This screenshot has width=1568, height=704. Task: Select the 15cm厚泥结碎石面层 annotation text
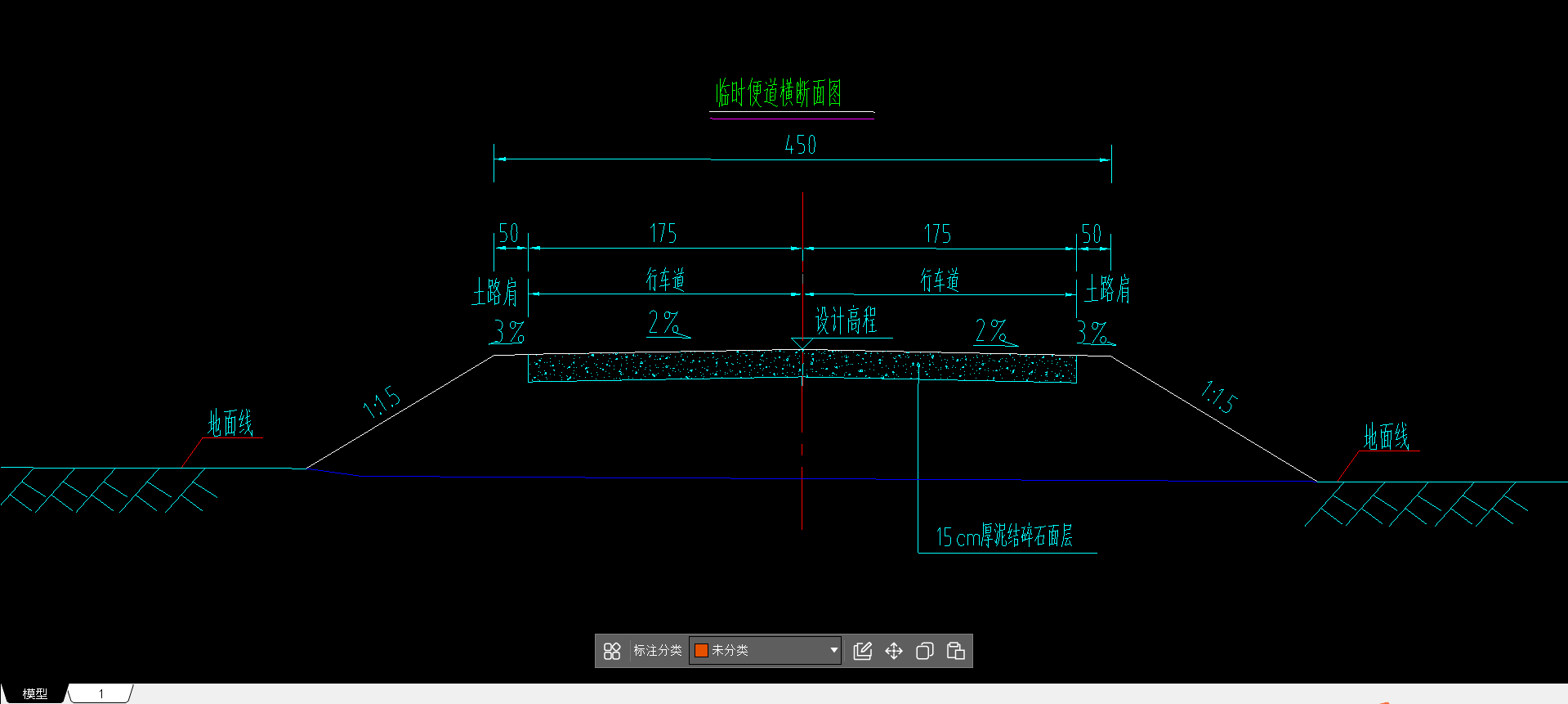(x=1004, y=536)
